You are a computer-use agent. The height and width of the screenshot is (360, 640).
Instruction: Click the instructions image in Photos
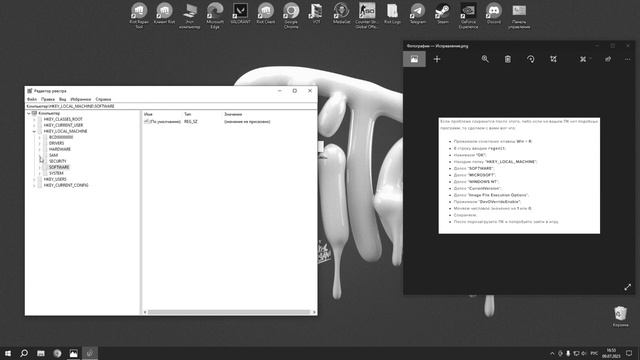(x=519, y=176)
